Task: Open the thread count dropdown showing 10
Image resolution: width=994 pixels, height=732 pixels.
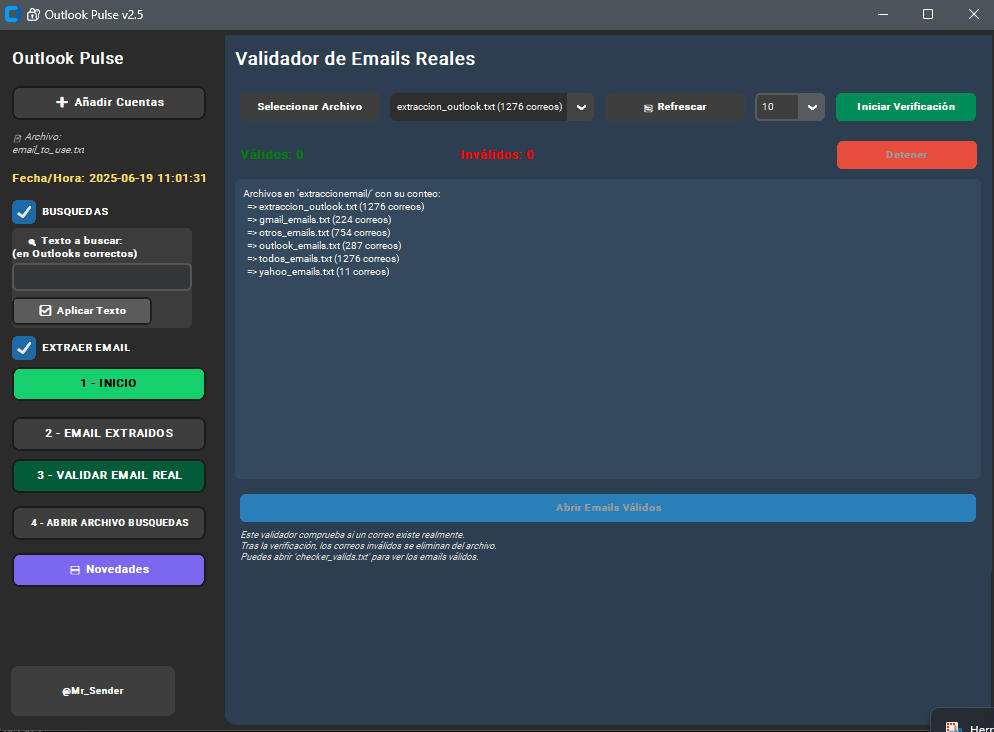Action: click(789, 107)
